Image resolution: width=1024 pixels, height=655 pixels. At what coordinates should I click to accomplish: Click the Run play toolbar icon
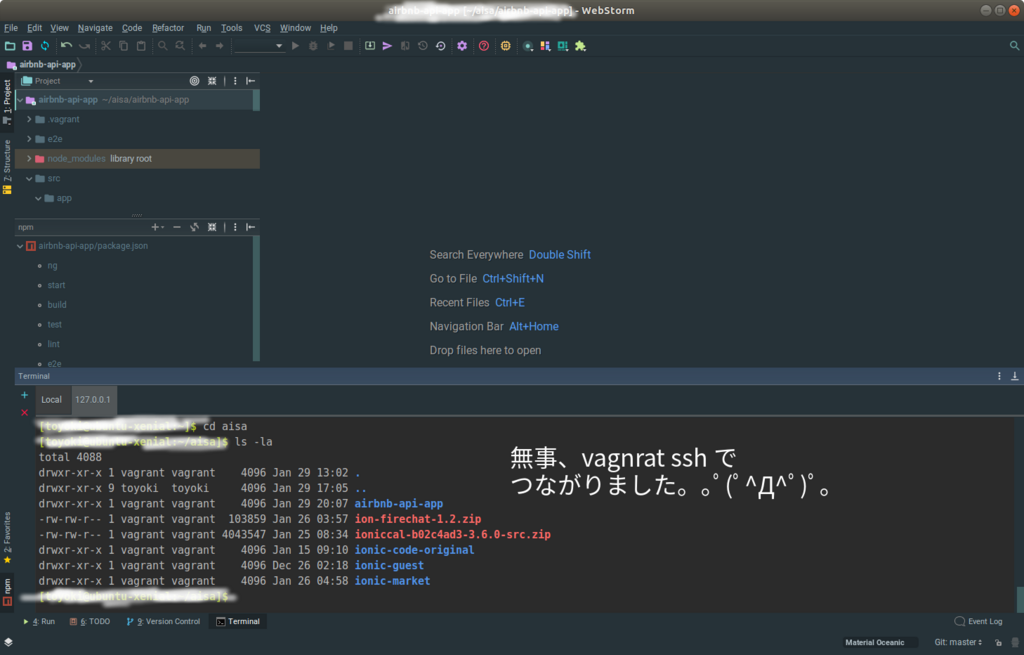coord(295,46)
